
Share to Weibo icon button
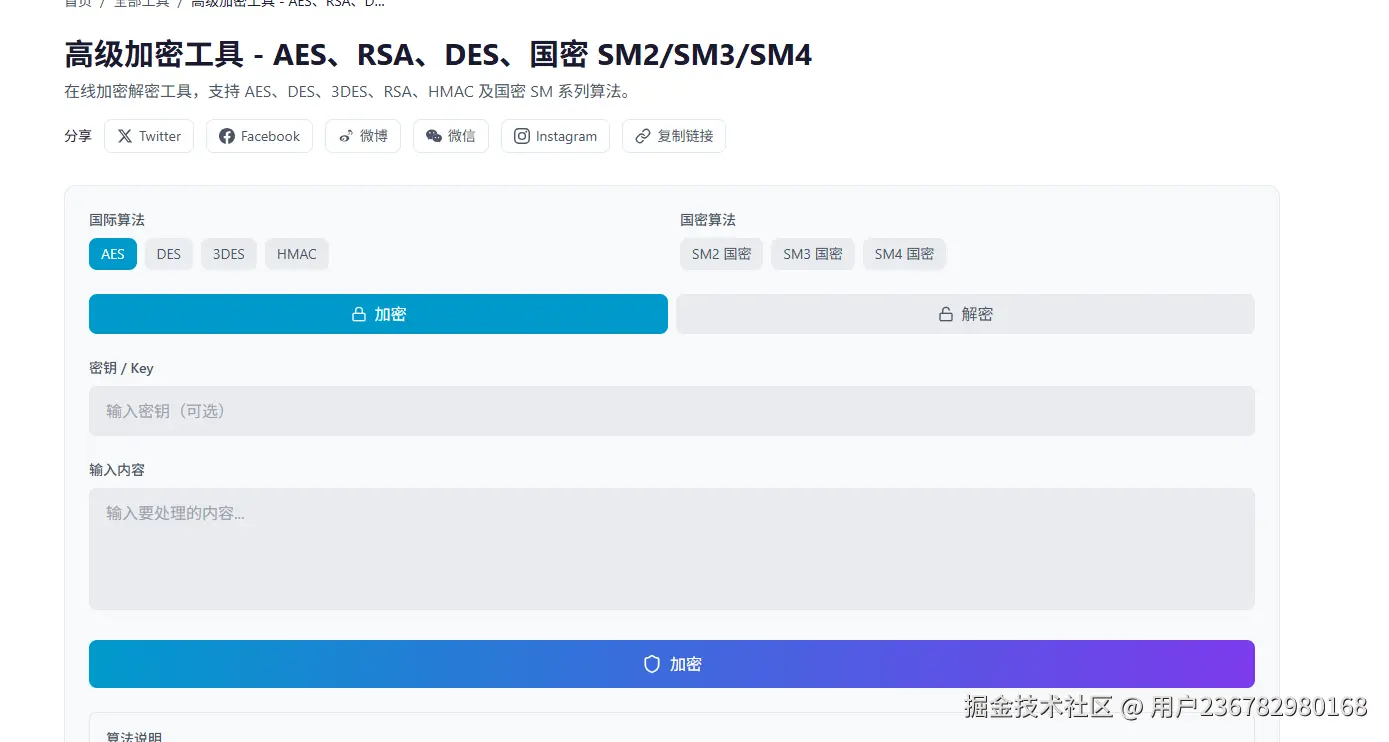[x=346, y=136]
